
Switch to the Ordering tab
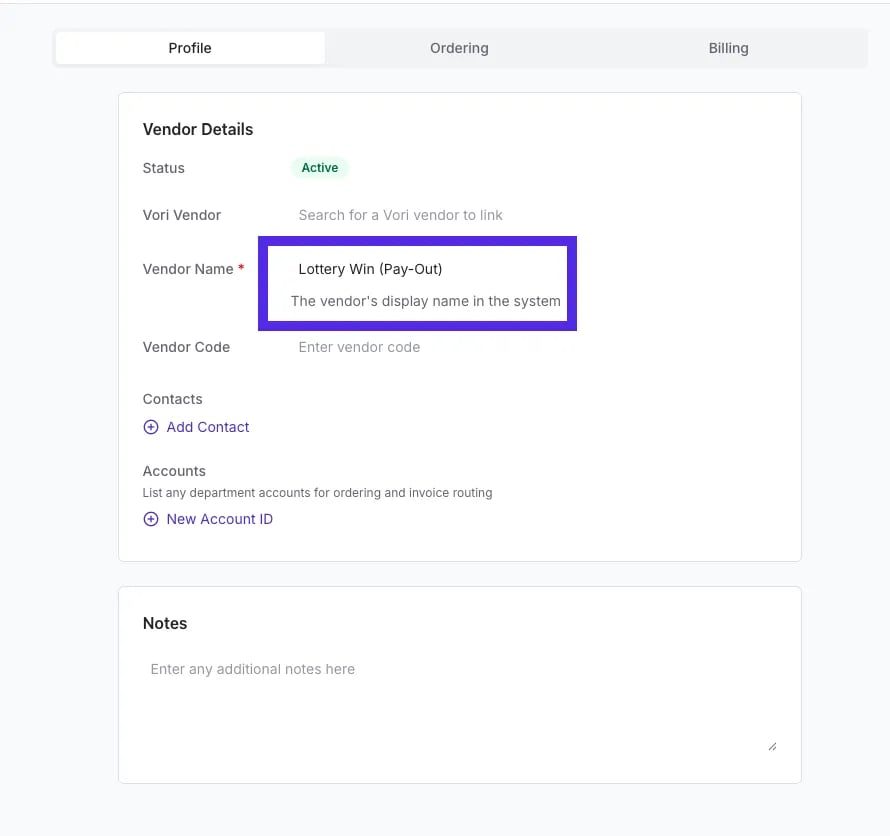point(459,48)
